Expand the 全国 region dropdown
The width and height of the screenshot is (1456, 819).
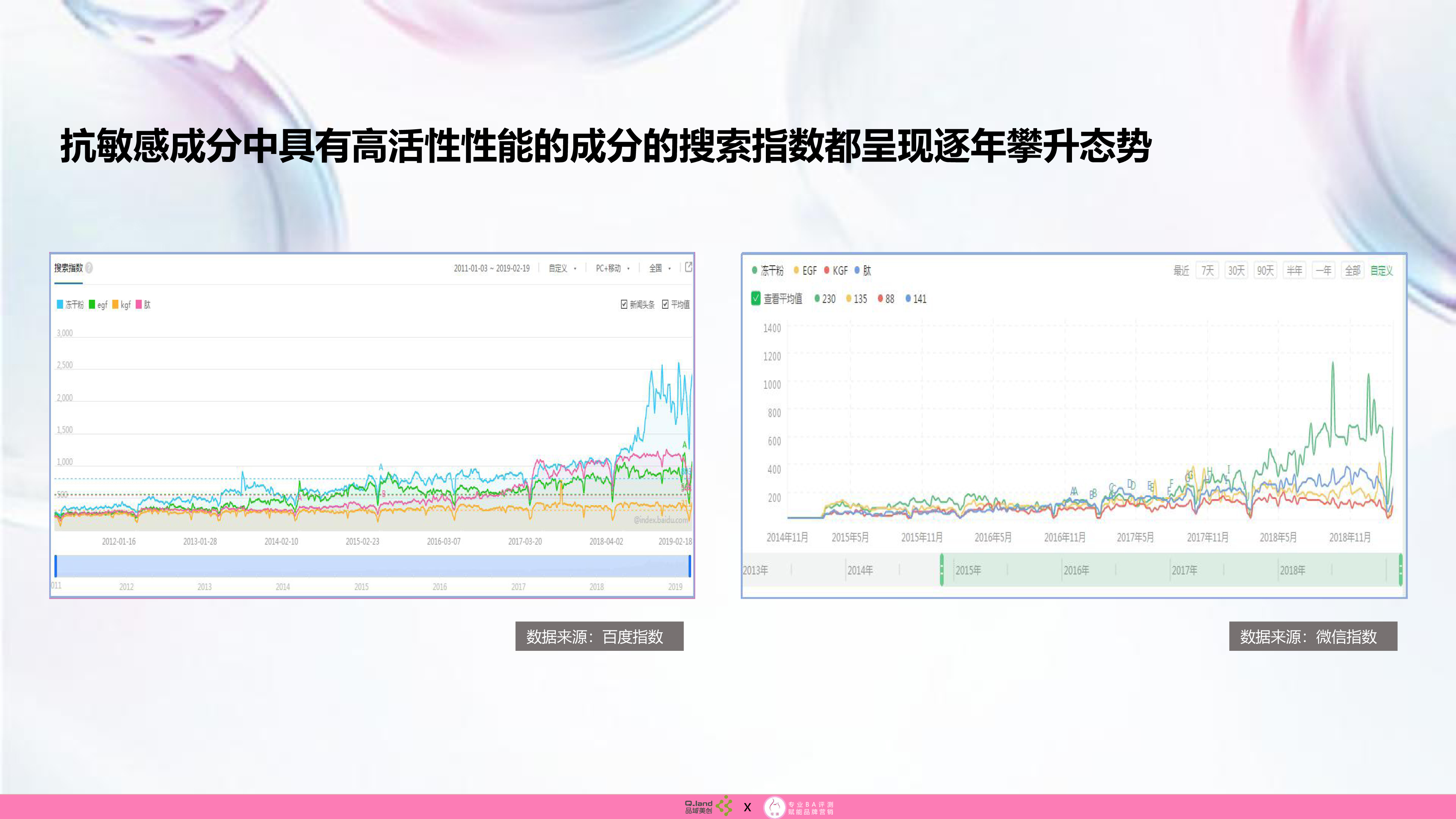click(660, 269)
